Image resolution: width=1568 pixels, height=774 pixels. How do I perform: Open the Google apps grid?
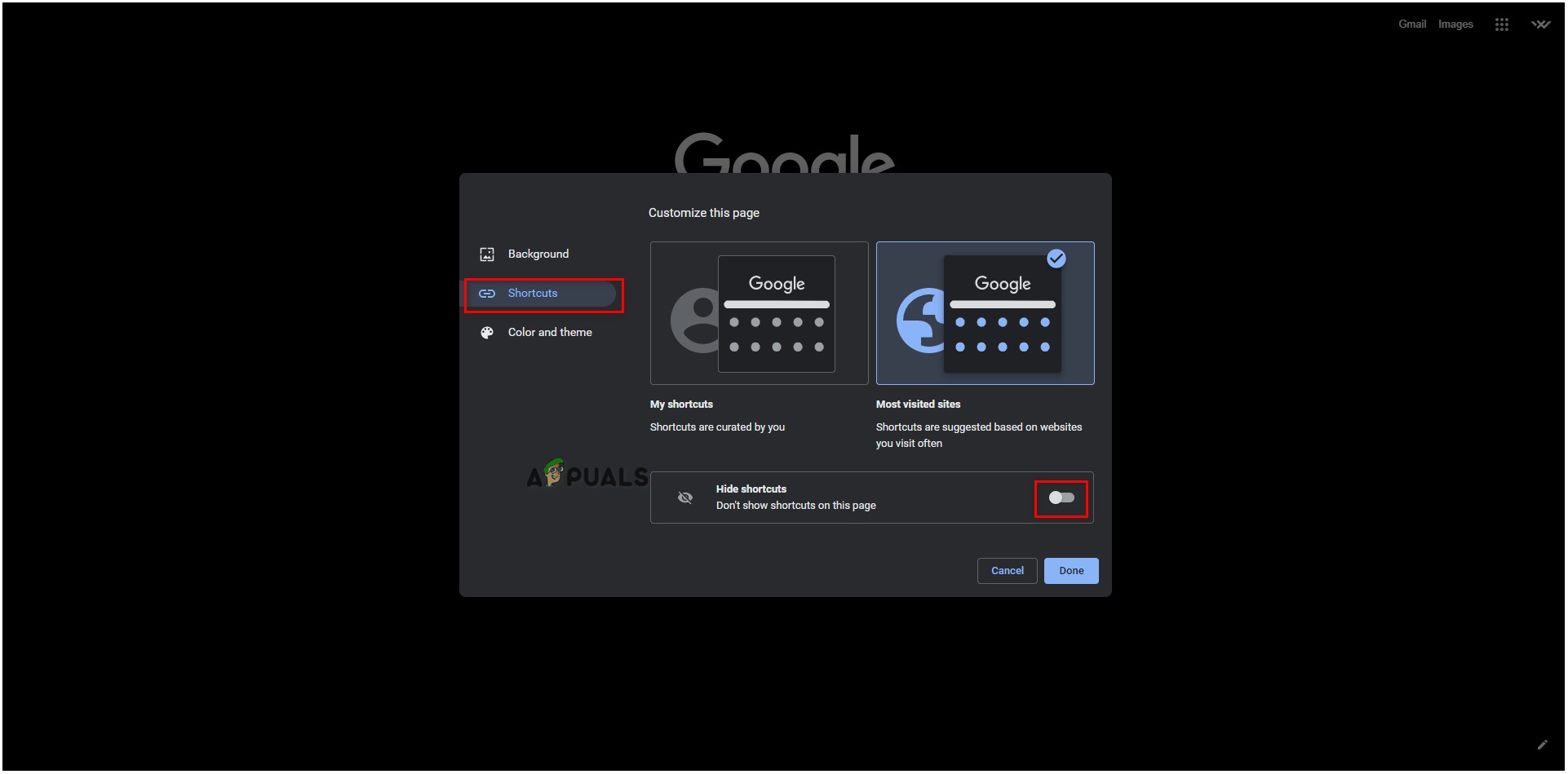[1502, 24]
